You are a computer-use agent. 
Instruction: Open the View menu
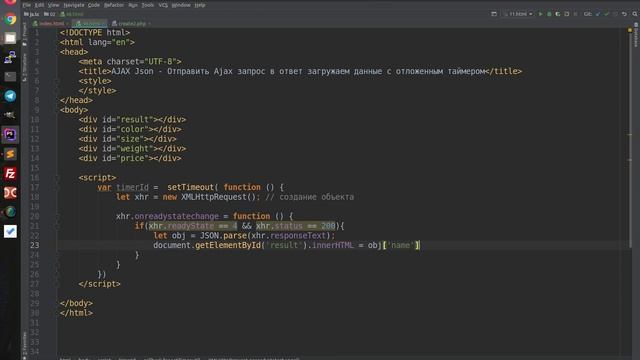click(53, 5)
